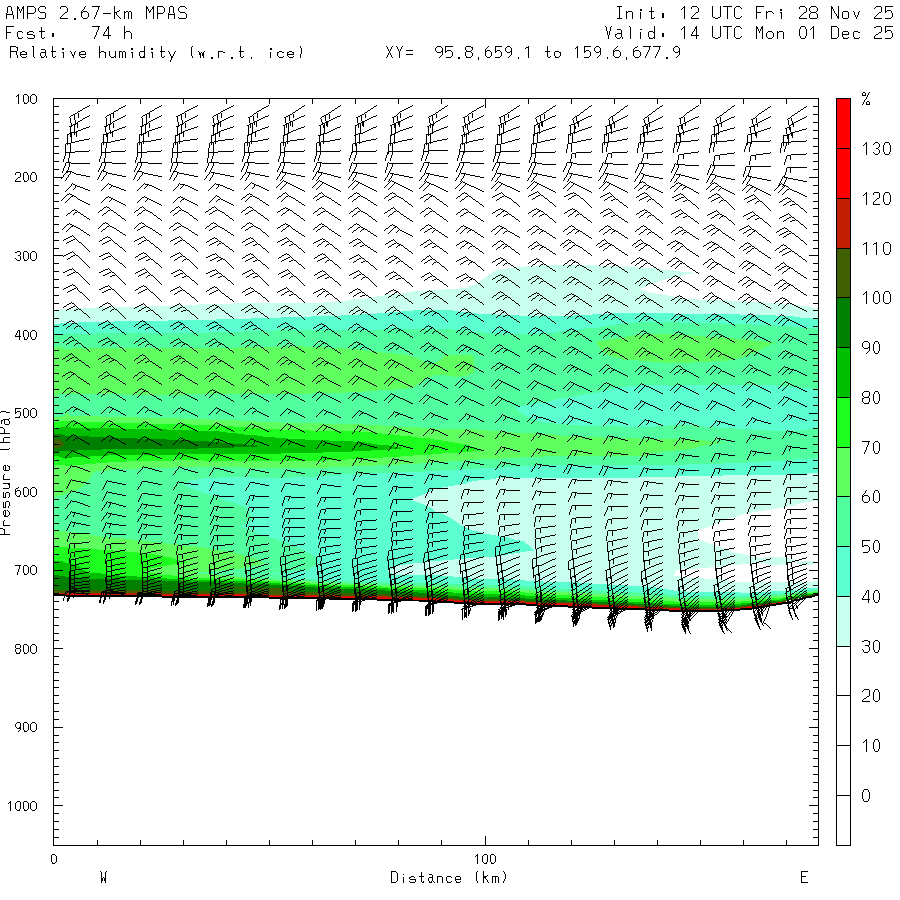The height and width of the screenshot is (900, 900).
Task: Click the green 80-90 colorbar segment
Action: (843, 373)
